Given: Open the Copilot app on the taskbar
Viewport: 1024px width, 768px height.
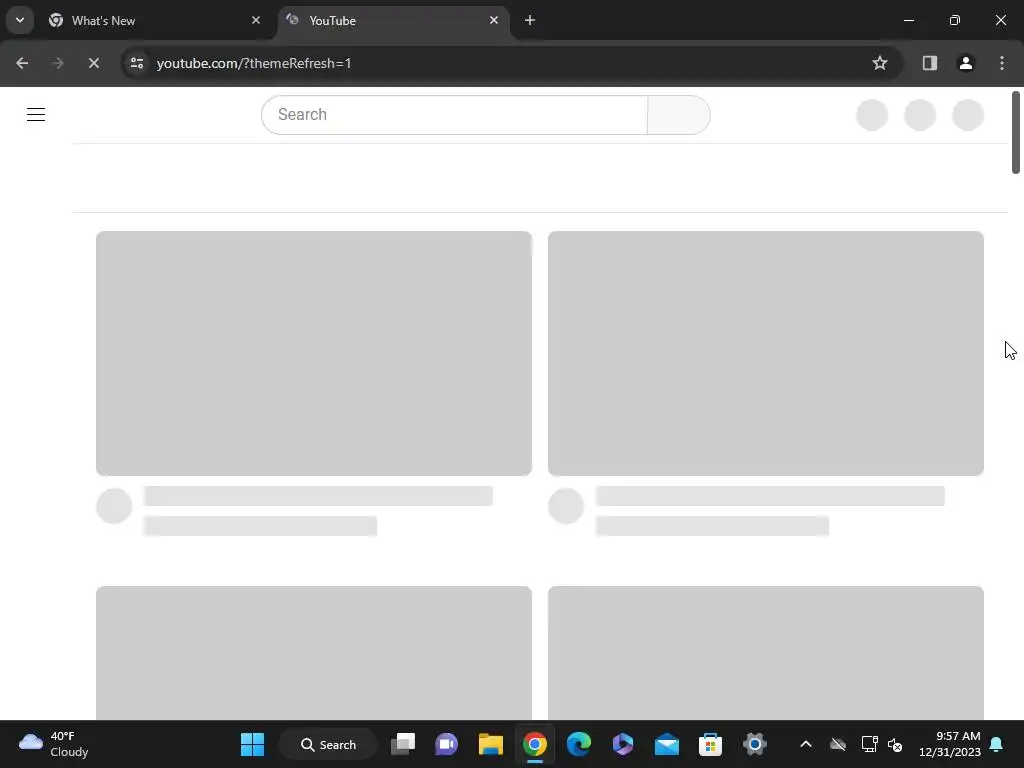Looking at the screenshot, I should [622, 744].
